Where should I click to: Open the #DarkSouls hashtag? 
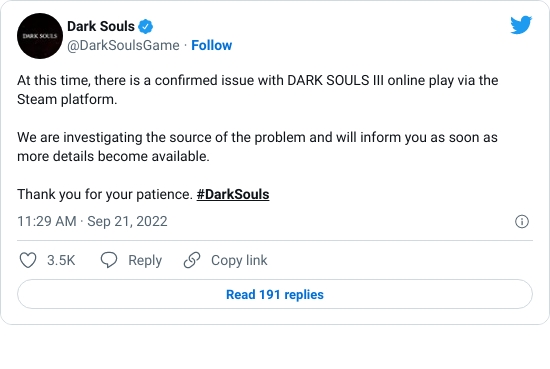coord(233,194)
